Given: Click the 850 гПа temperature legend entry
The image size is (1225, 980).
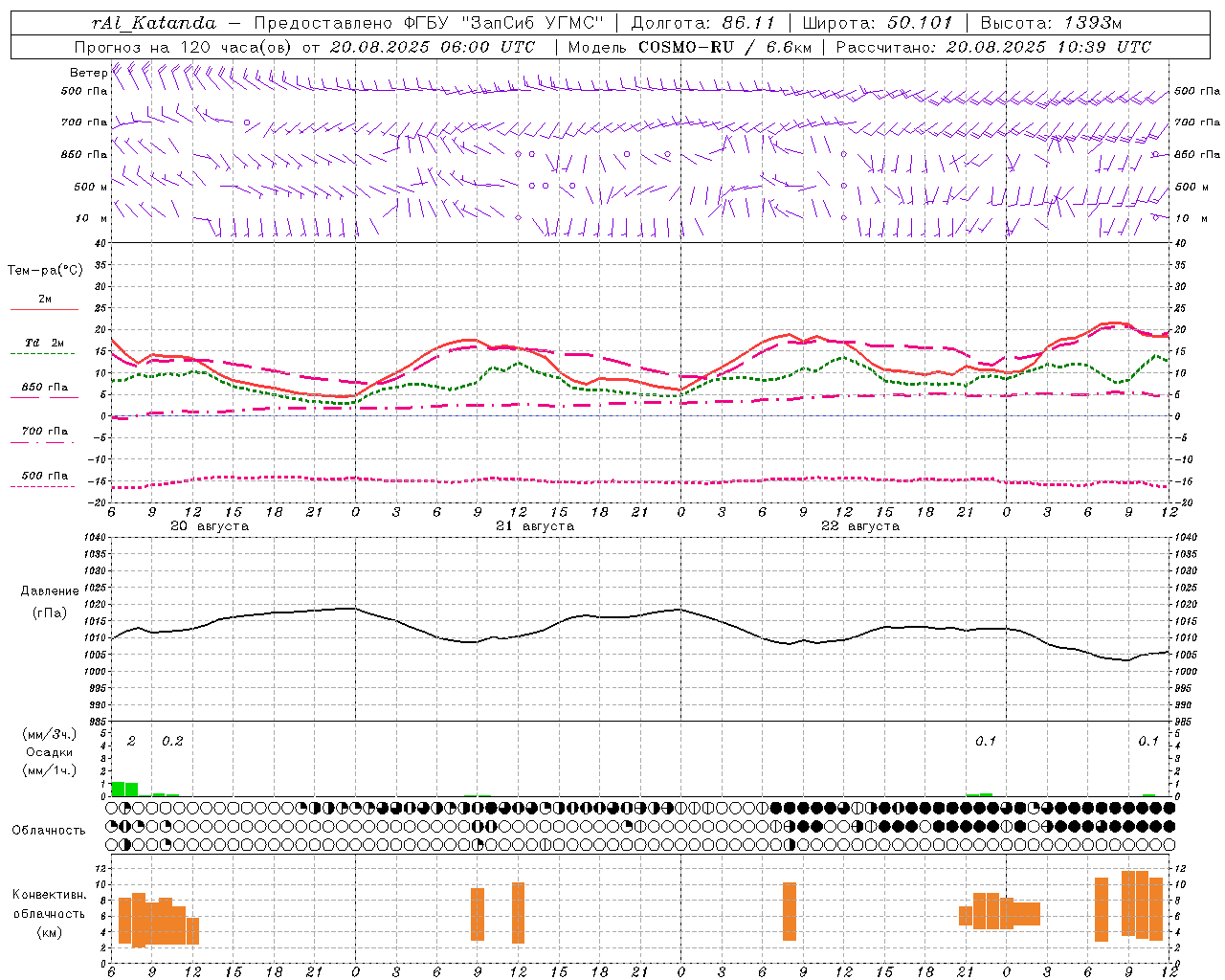Looking at the screenshot, I should tap(45, 388).
